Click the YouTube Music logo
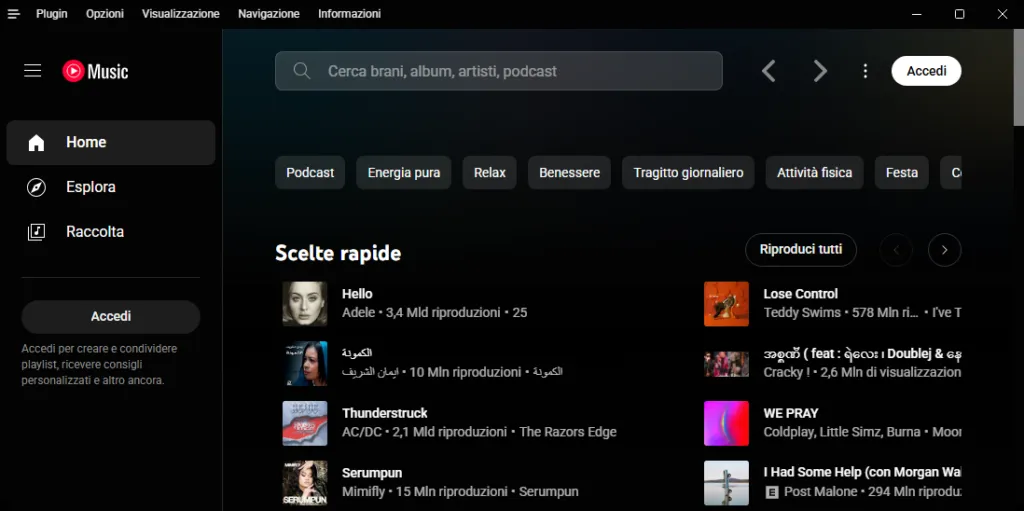 [x=95, y=71]
